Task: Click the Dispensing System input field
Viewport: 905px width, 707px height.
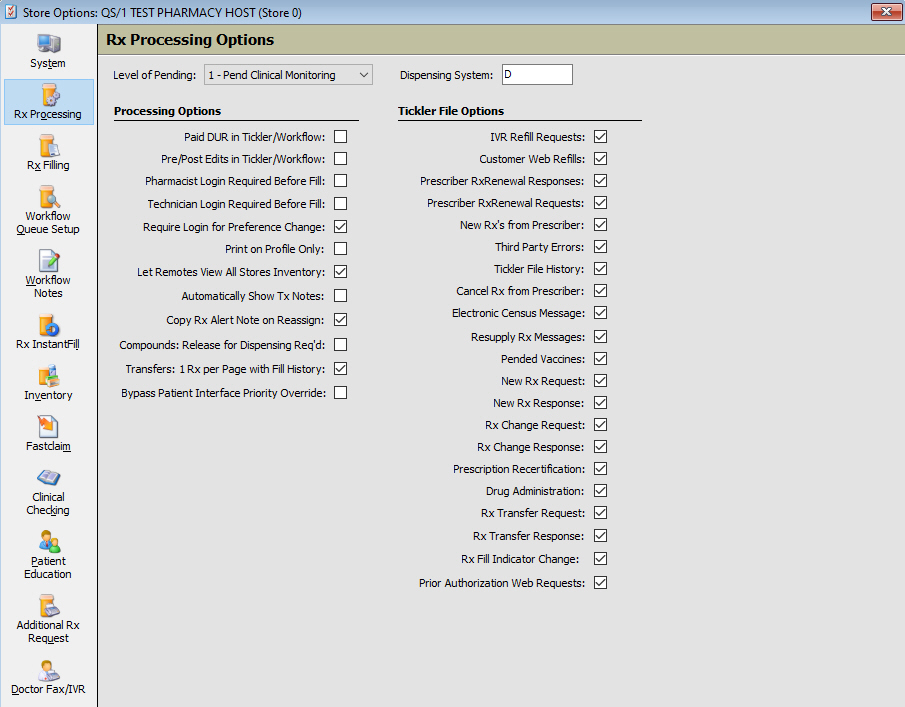Action: [537, 74]
